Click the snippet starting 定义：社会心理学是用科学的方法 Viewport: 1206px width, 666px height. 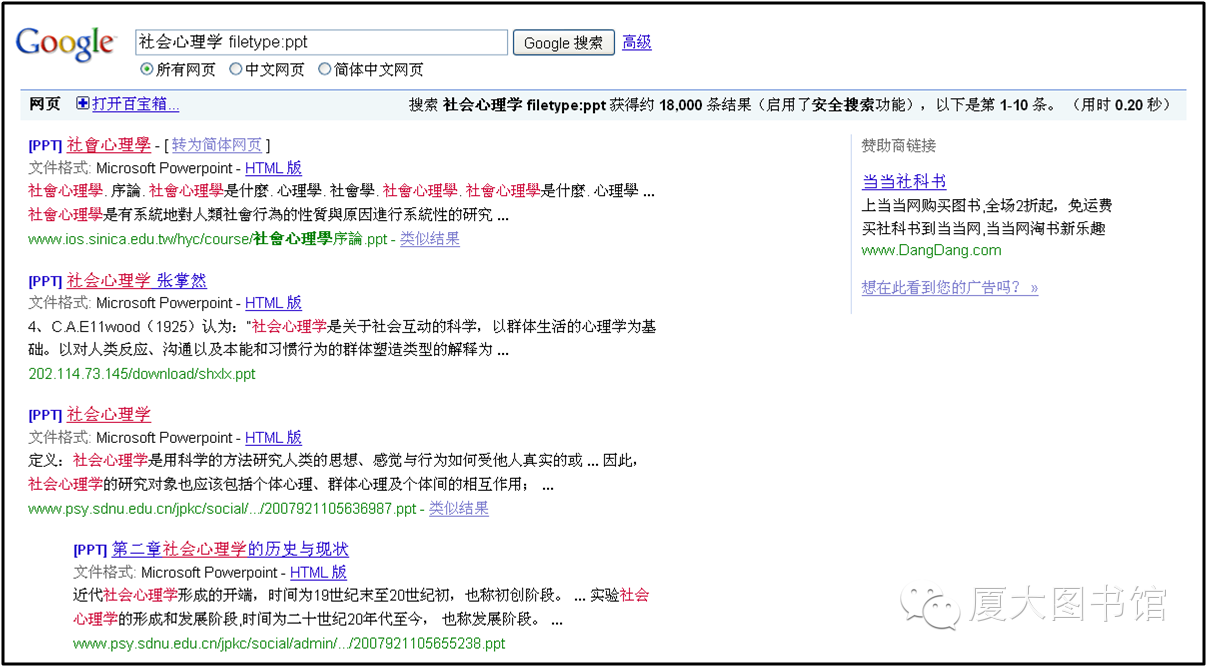pyautogui.click(x=333, y=472)
